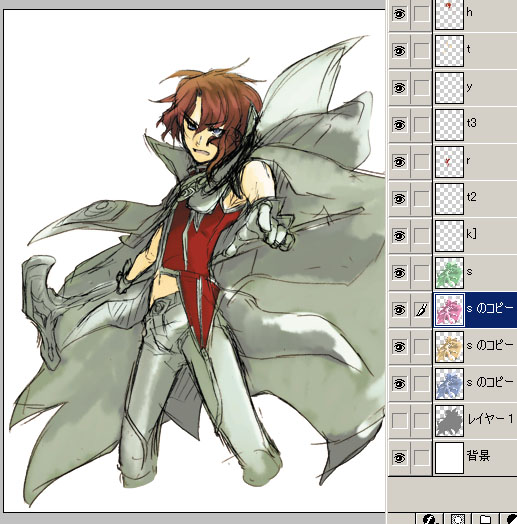Hide the t2 layer
Image resolution: width=517 pixels, height=524 pixels.
pos(399,199)
